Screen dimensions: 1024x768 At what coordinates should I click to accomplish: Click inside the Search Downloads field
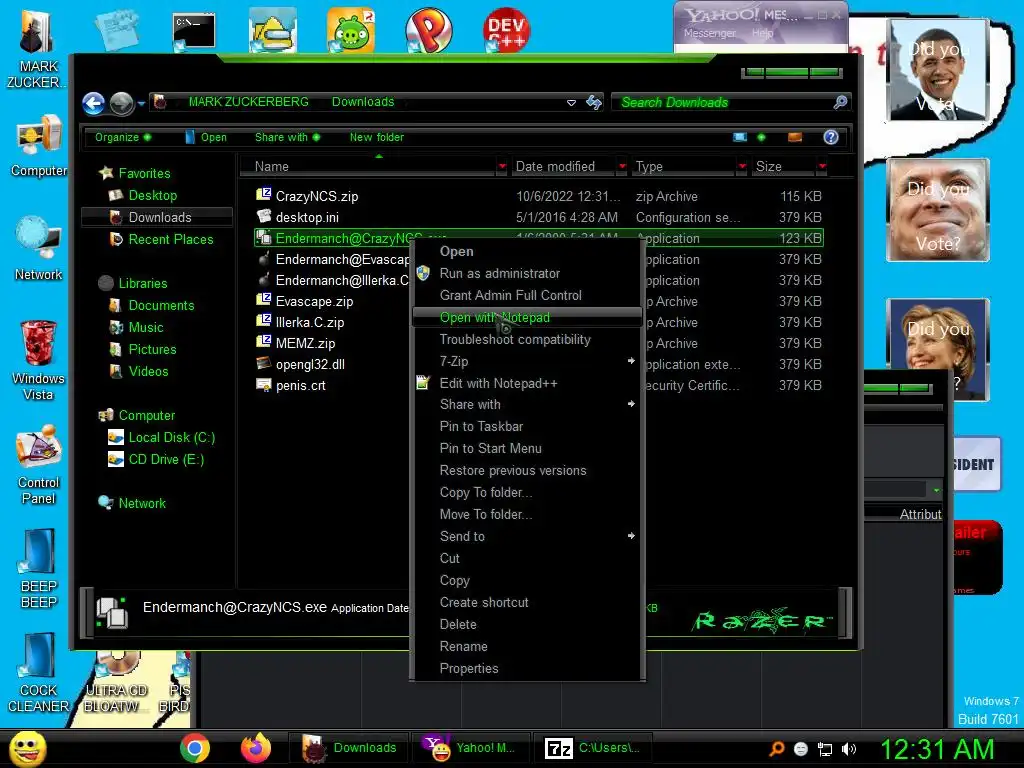722,102
